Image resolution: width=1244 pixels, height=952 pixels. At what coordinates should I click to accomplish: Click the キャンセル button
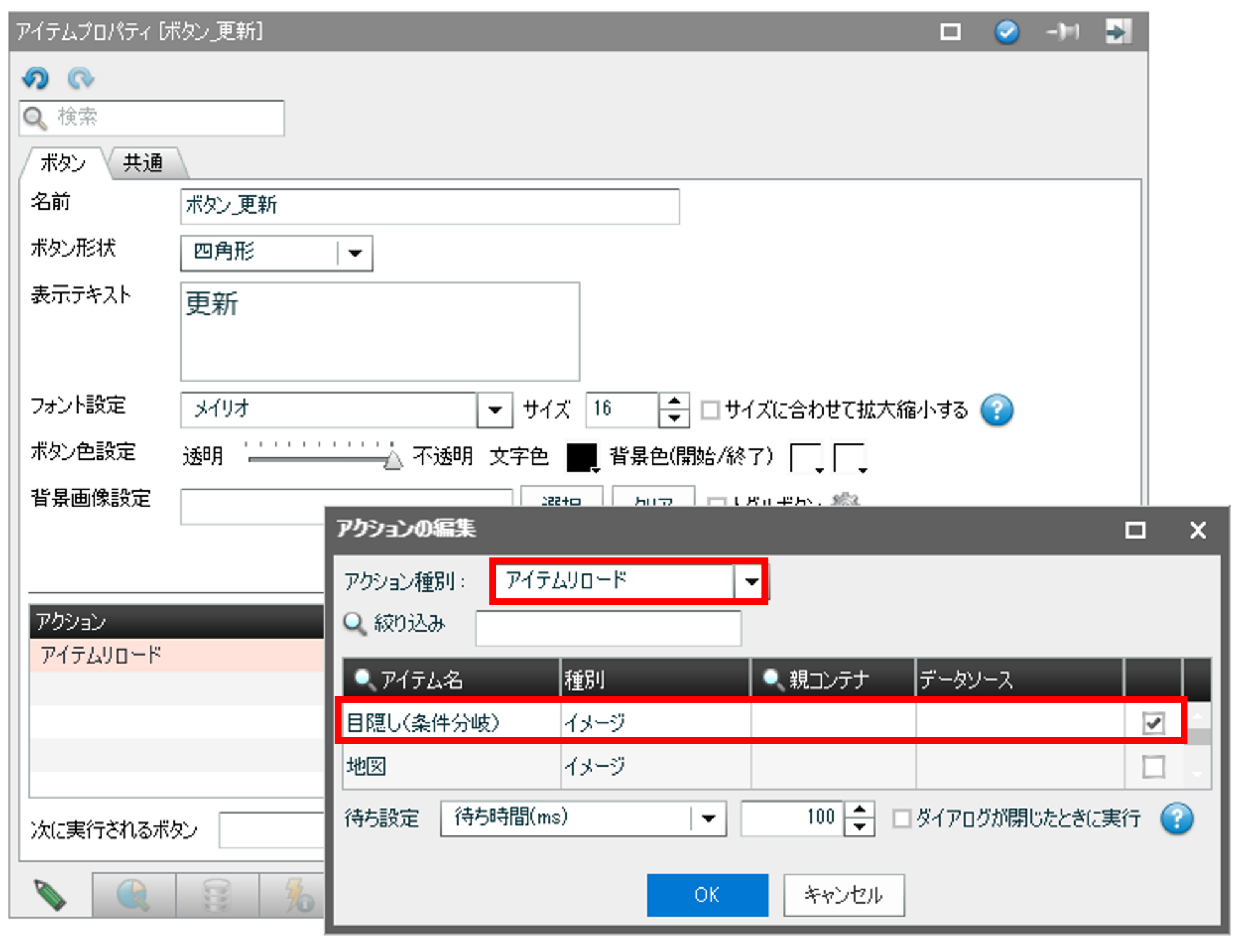[844, 895]
